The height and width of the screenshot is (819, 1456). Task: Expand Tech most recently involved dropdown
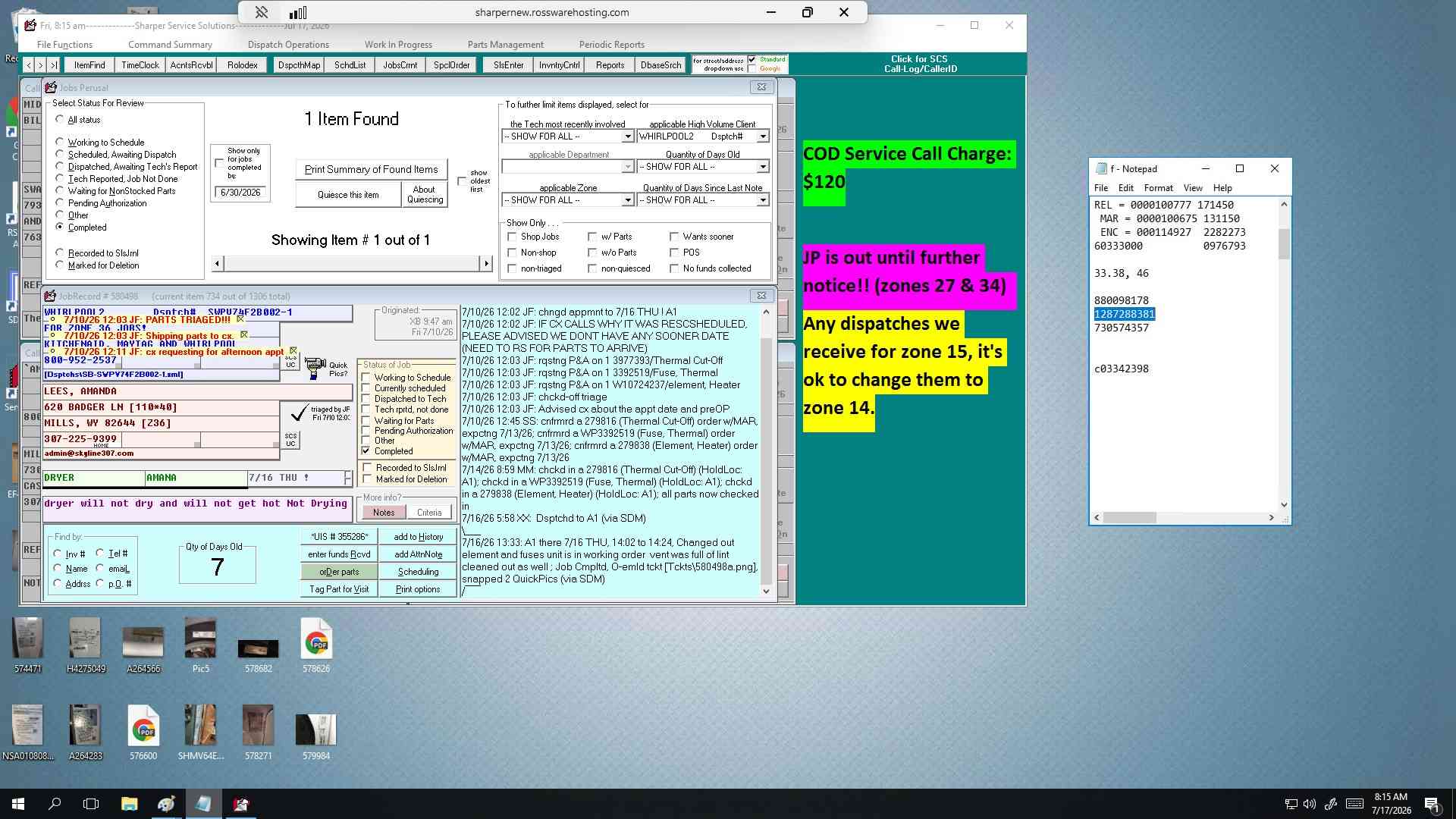[628, 136]
